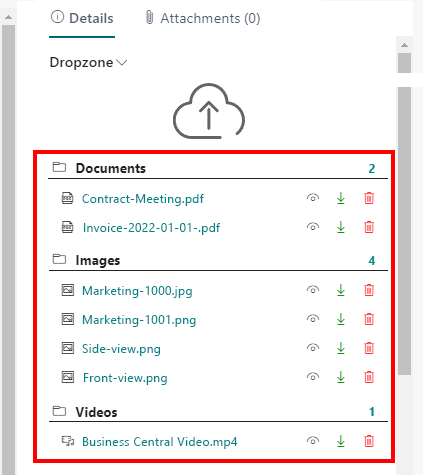Preview Marketing-1001.png with eye icon

pyautogui.click(x=313, y=319)
